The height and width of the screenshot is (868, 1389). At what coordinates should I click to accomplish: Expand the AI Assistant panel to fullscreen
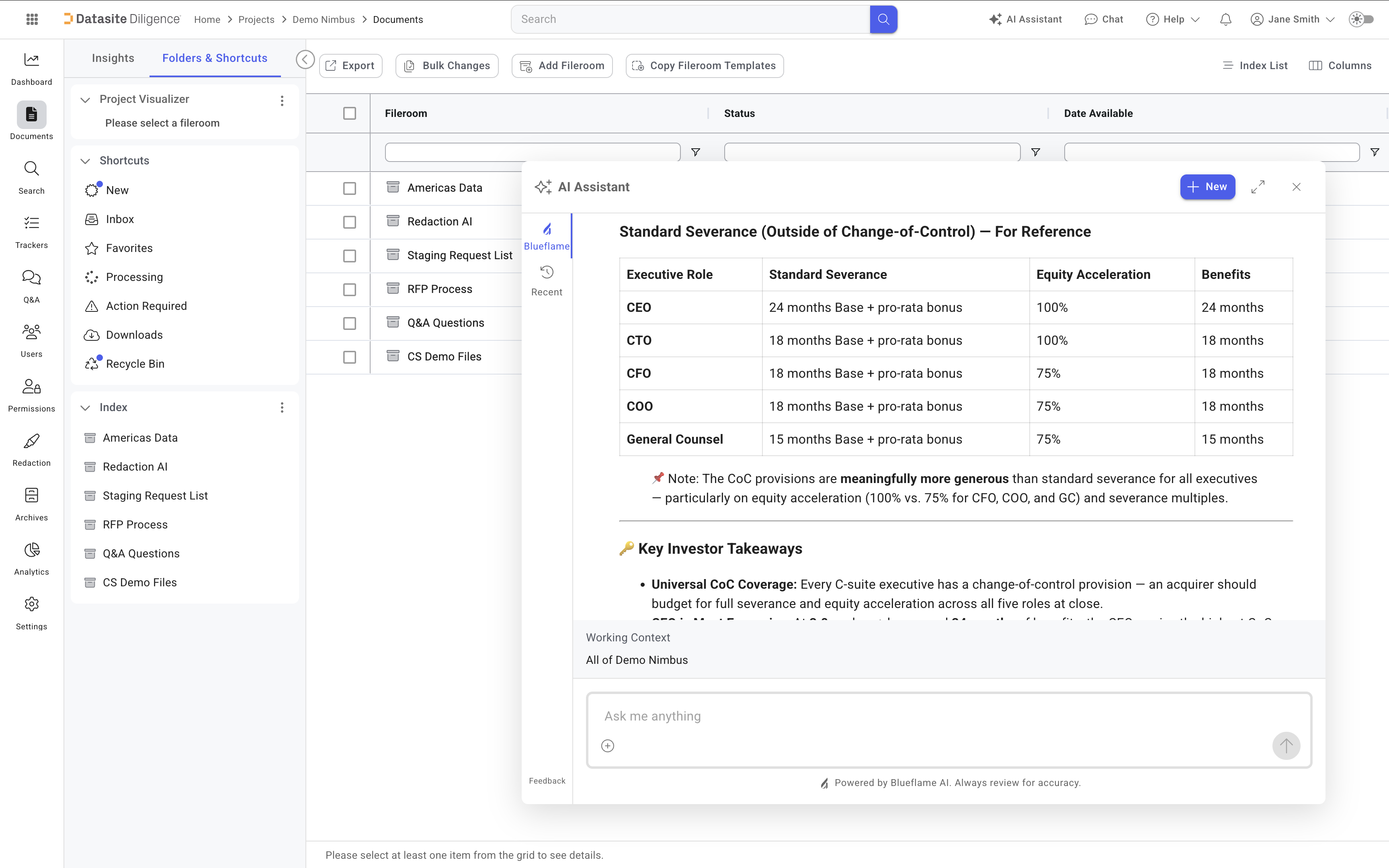click(x=1258, y=187)
